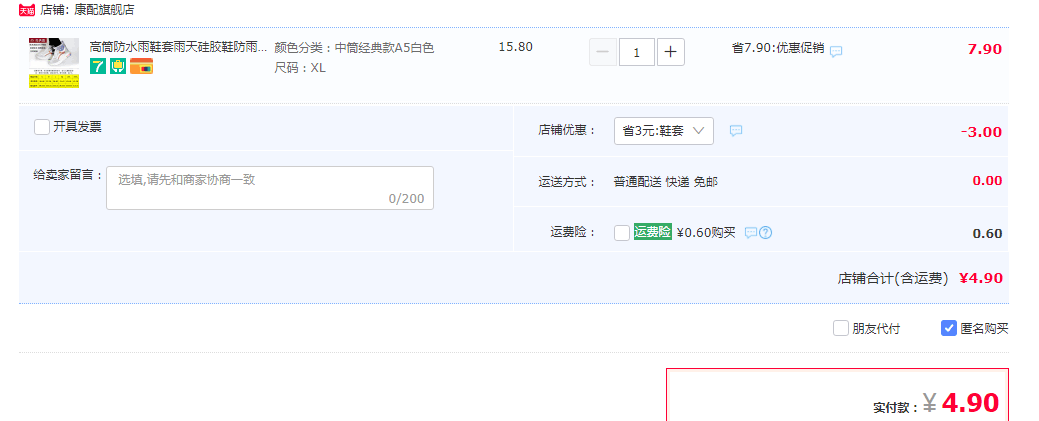Enable the 朋友代付 checkbox
The height and width of the screenshot is (421, 1039).
pyautogui.click(x=841, y=328)
